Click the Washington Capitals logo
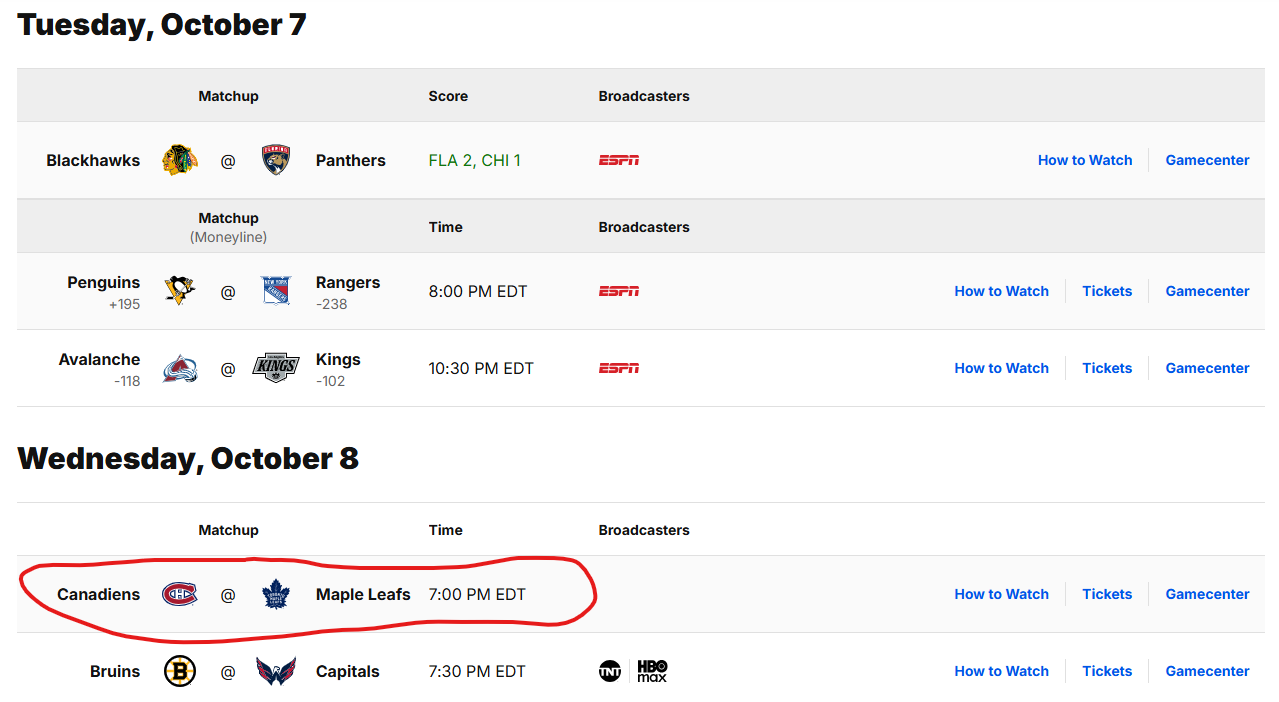Viewport: 1279px width, 702px height. (276, 671)
